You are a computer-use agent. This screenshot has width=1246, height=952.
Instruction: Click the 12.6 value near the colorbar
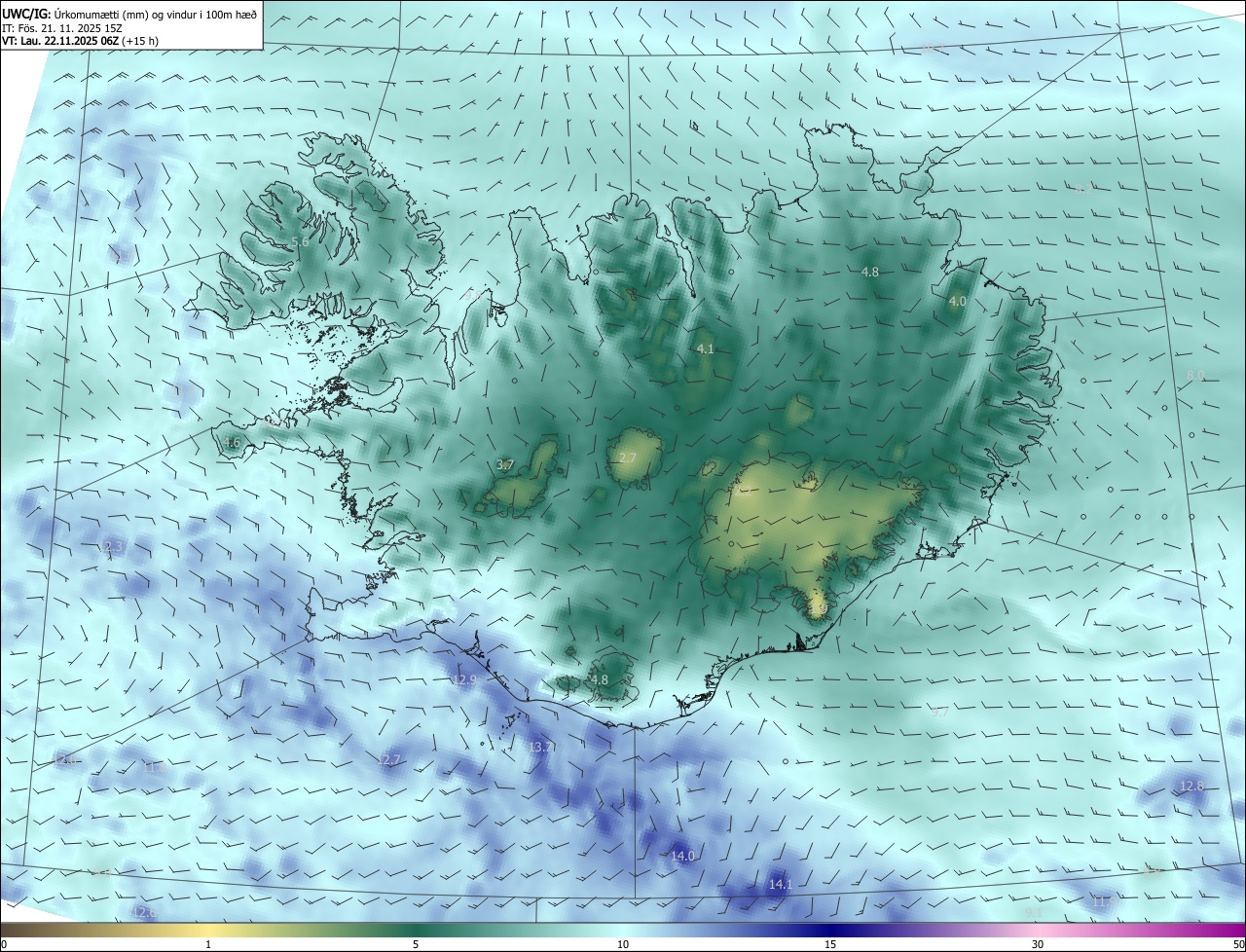point(143,912)
